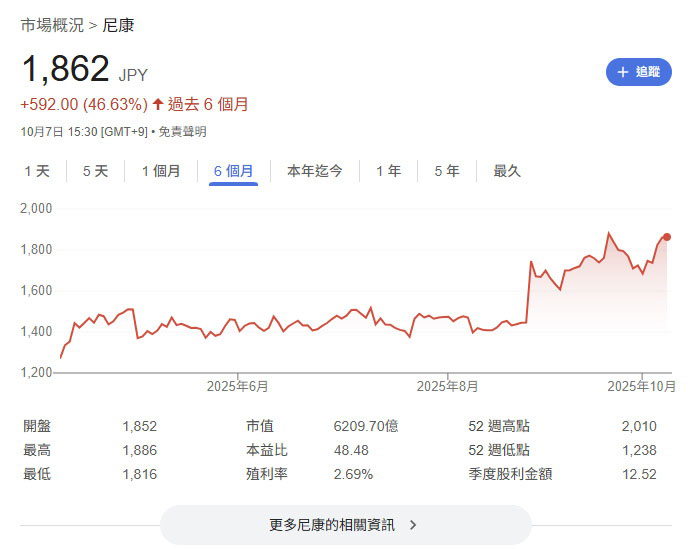Switch to 本年迄今 range

coord(315,171)
